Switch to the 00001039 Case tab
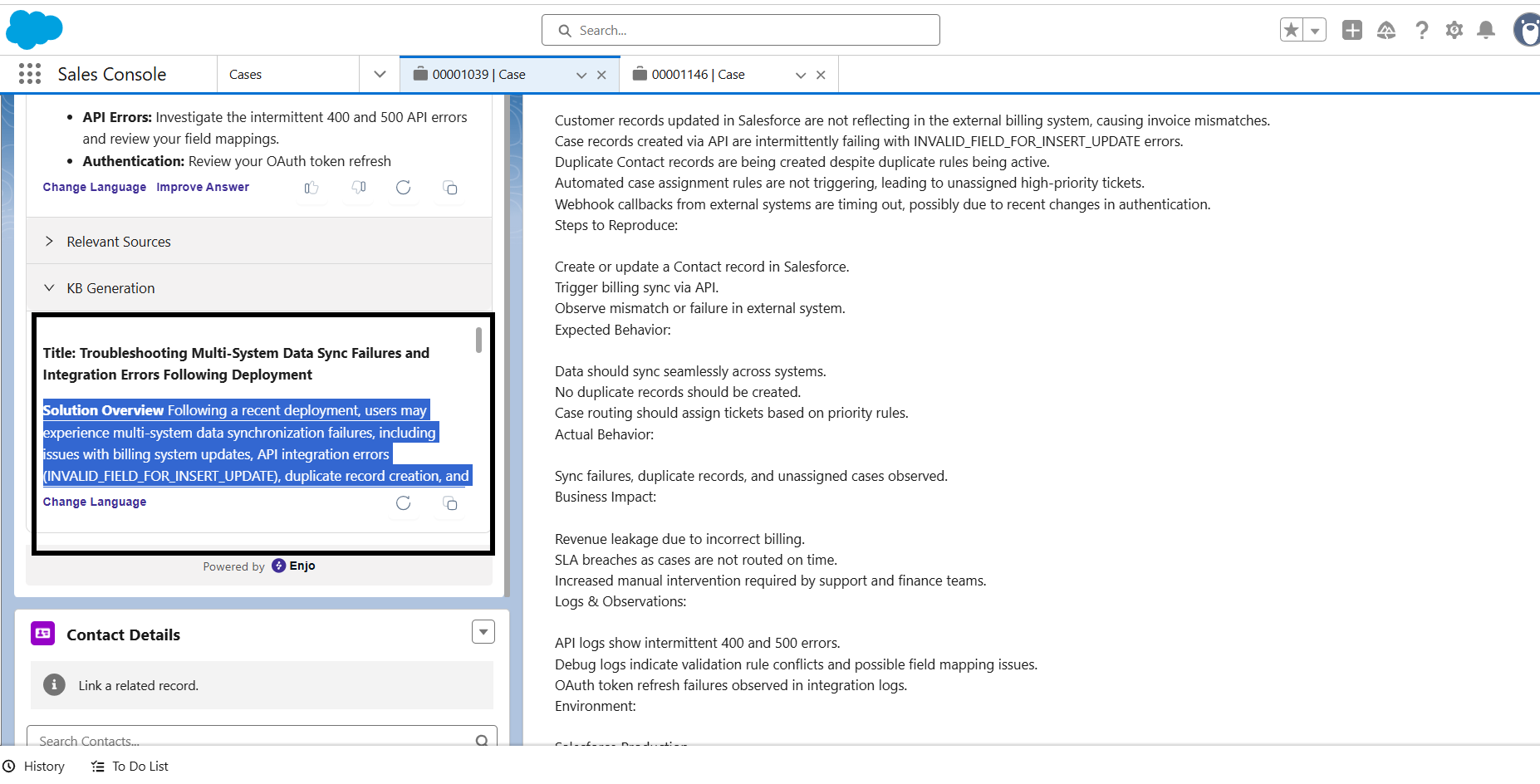The image size is (1540, 784). click(479, 74)
